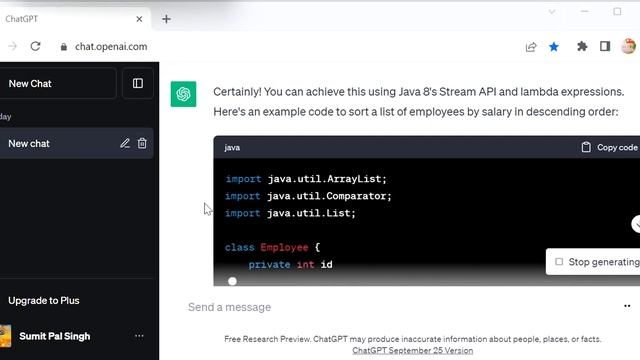This screenshot has width=640, height=360.
Task: Open the three-dots menu beside username
Action: coord(139,336)
